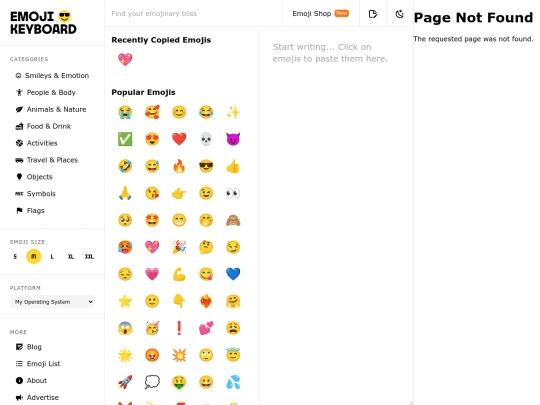Image resolution: width=540 pixels, height=405 pixels.
Task: Choose the pink growing heart emoji
Action: [x=152, y=274]
